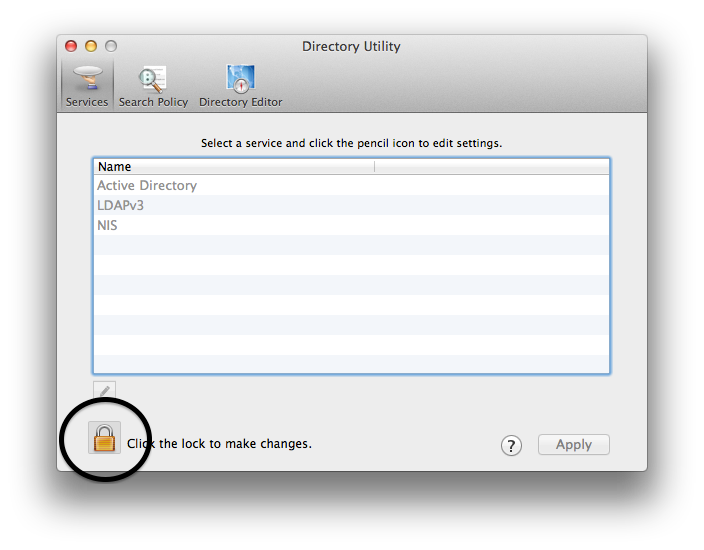
Task: Unlock settings with the padlock icon
Action: coord(104,438)
